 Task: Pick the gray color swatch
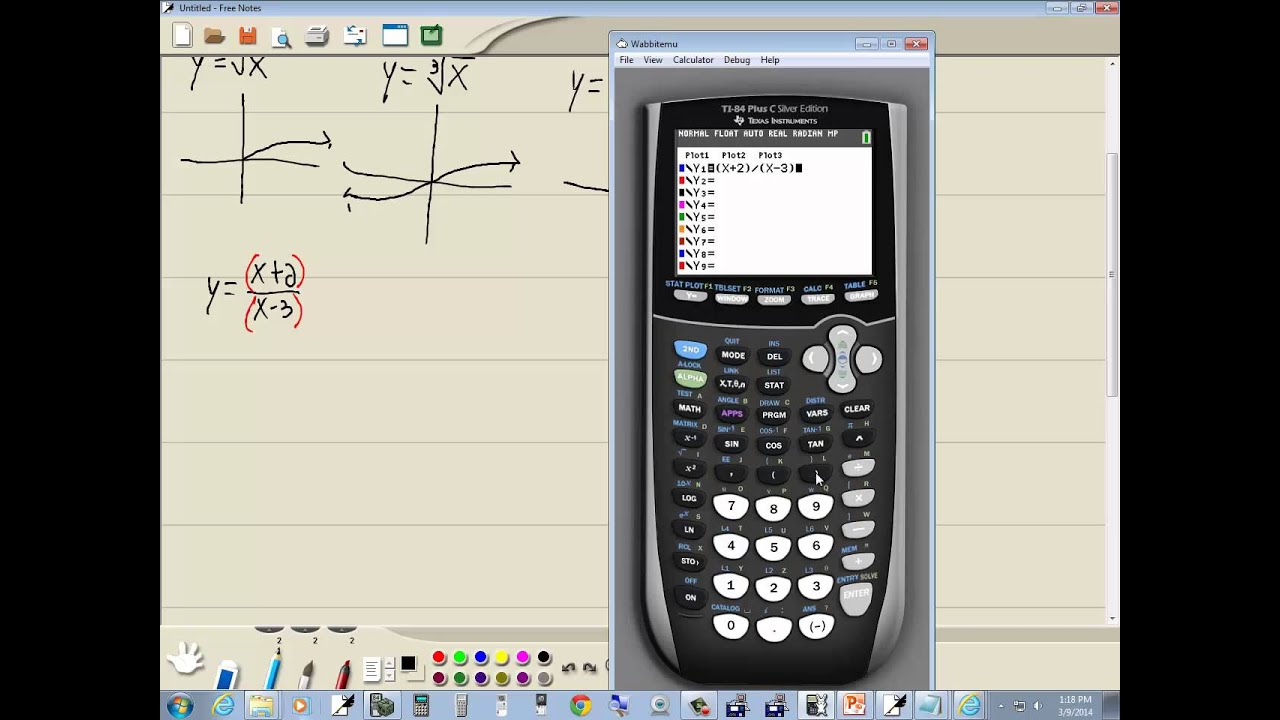(544, 678)
